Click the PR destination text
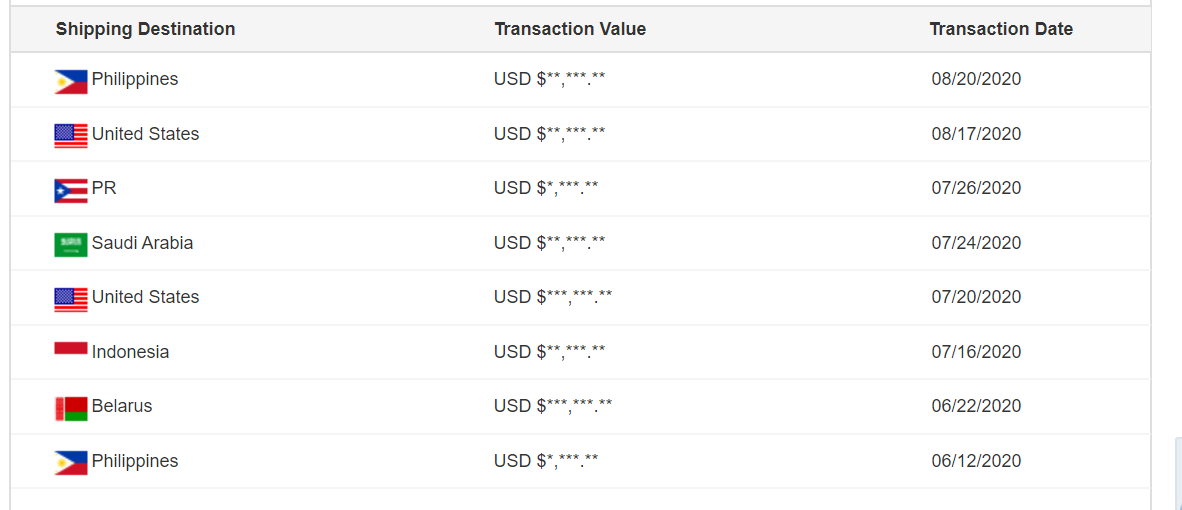Image resolution: width=1182 pixels, height=510 pixels. pyautogui.click(x=104, y=188)
